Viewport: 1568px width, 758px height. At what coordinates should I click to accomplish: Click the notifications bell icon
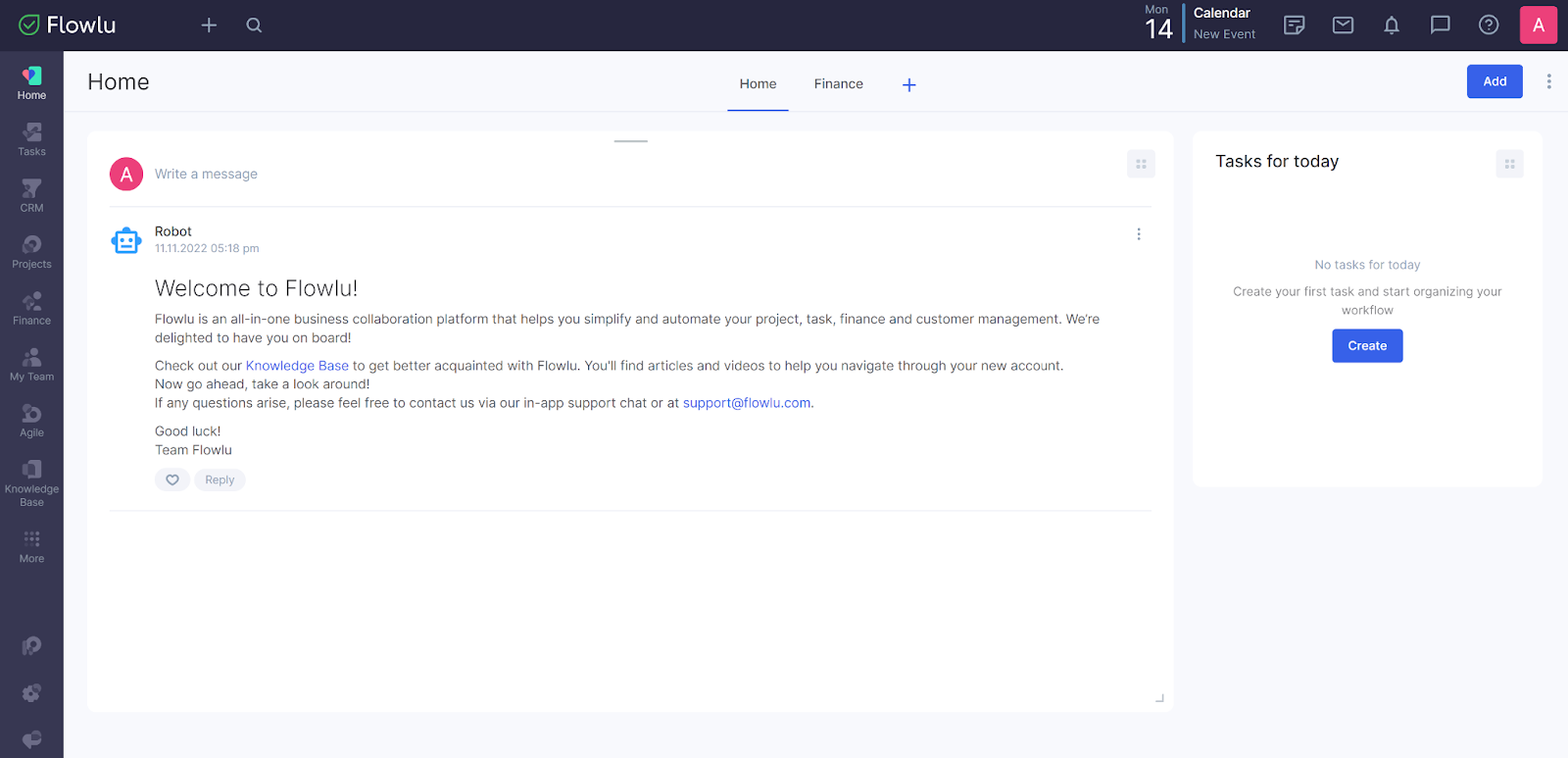click(1391, 25)
